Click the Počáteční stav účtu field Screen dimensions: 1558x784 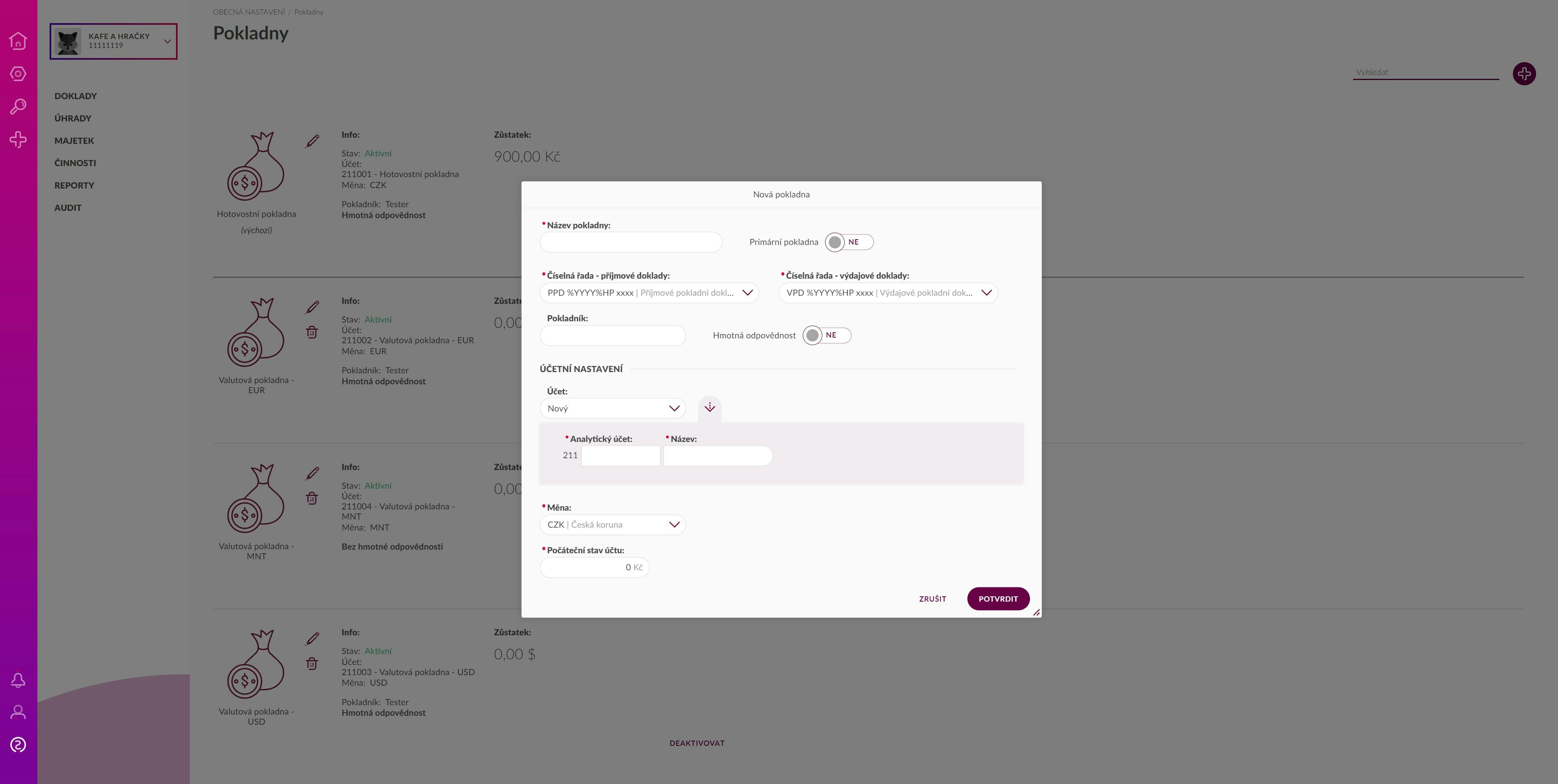click(595, 567)
